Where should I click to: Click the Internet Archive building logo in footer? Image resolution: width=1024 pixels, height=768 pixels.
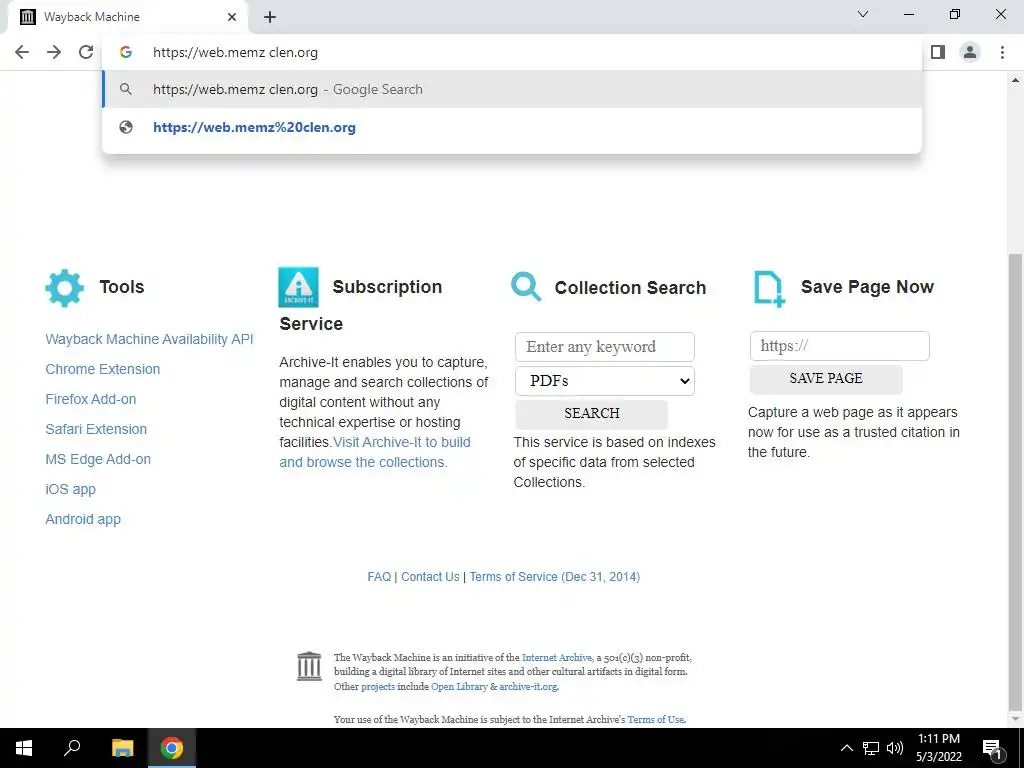(x=309, y=666)
